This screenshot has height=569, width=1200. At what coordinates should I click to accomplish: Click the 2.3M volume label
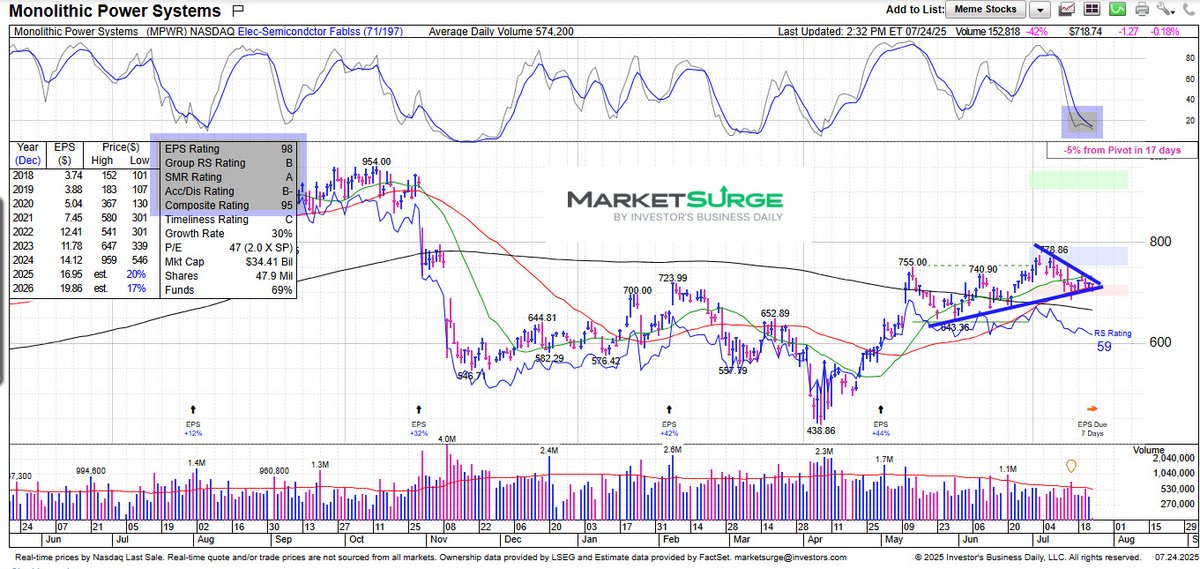(x=823, y=453)
